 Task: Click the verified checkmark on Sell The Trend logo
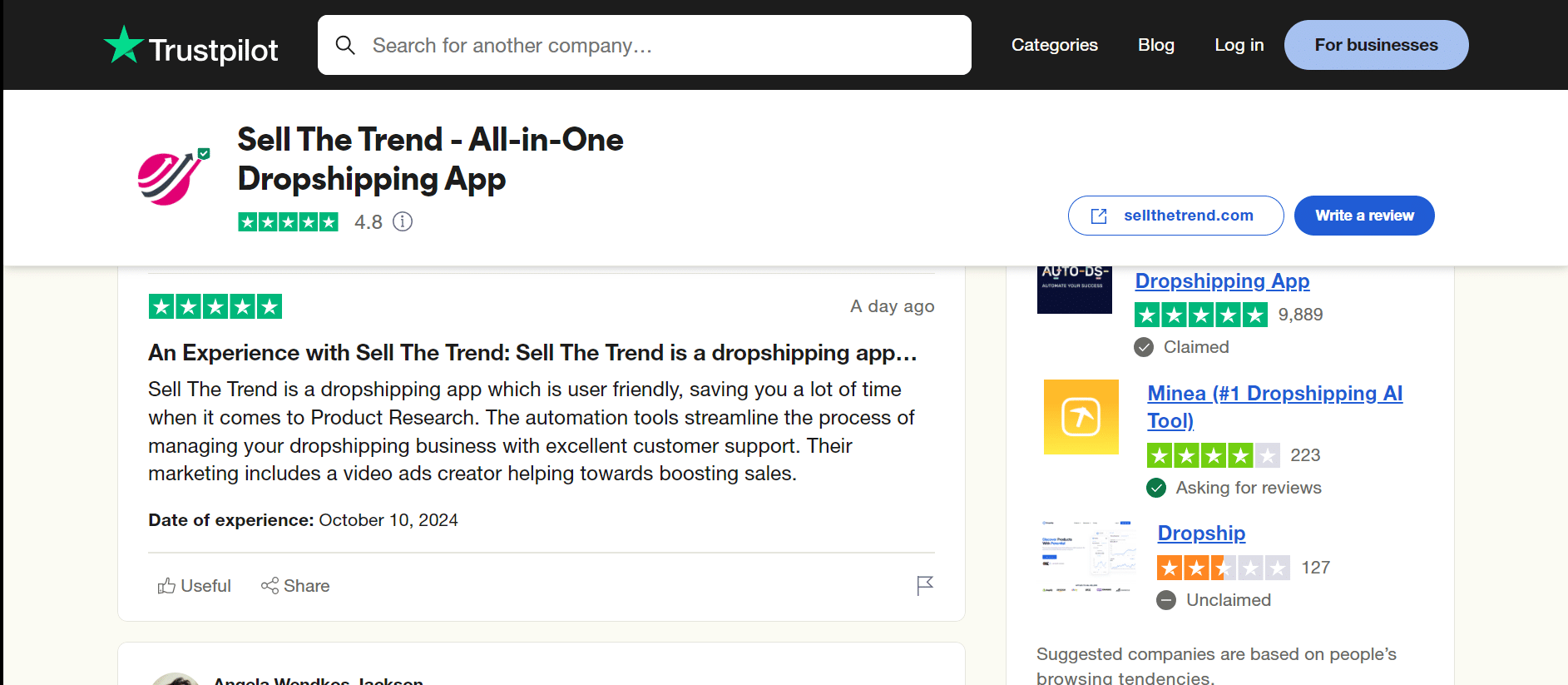(x=202, y=152)
